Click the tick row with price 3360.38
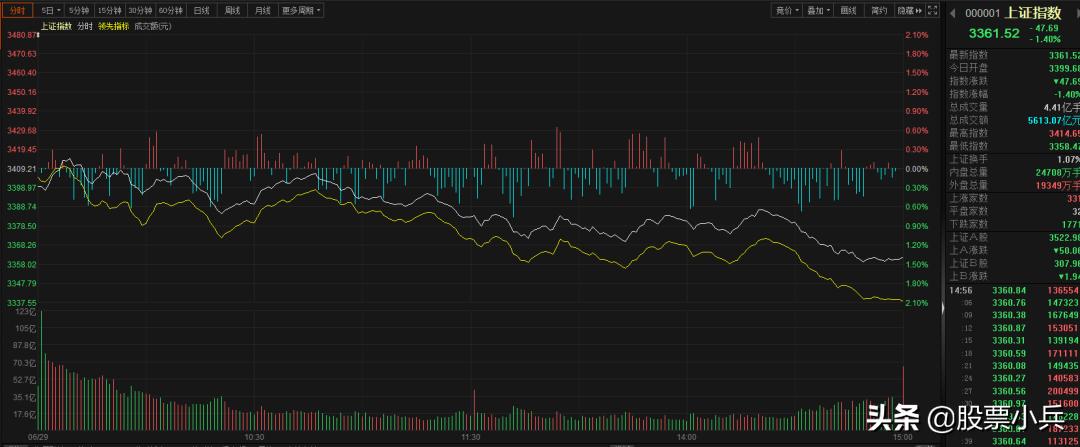The image size is (1080, 447). [x=1014, y=315]
